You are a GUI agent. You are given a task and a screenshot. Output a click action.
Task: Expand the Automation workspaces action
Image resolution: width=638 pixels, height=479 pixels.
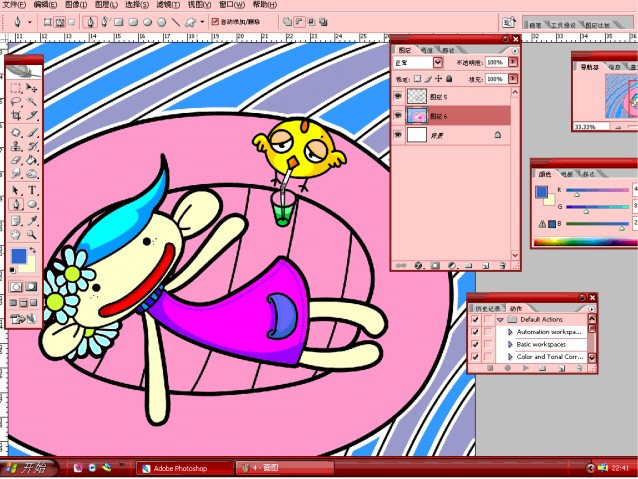point(510,332)
